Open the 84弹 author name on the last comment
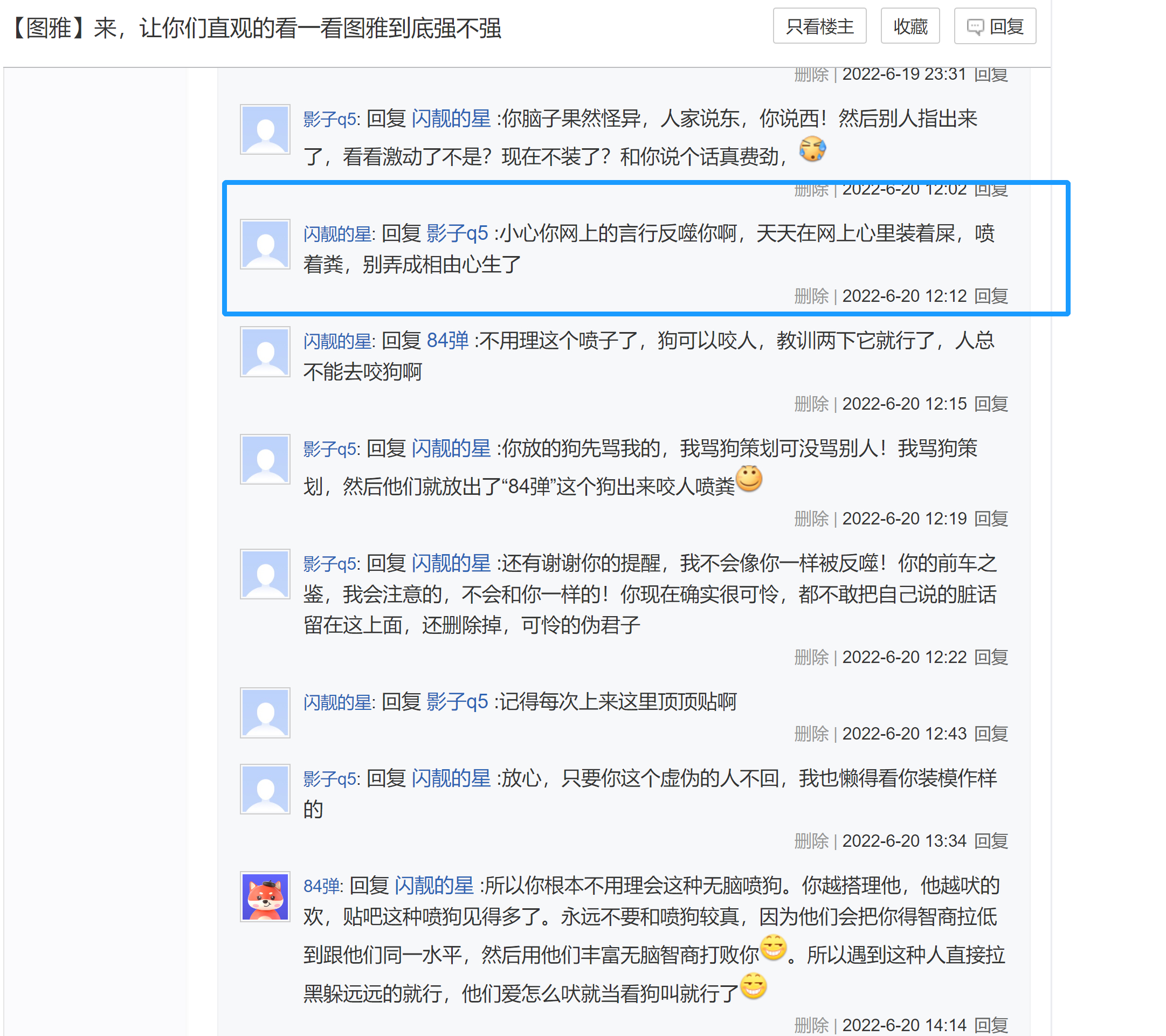1166x1036 pixels. [x=322, y=886]
